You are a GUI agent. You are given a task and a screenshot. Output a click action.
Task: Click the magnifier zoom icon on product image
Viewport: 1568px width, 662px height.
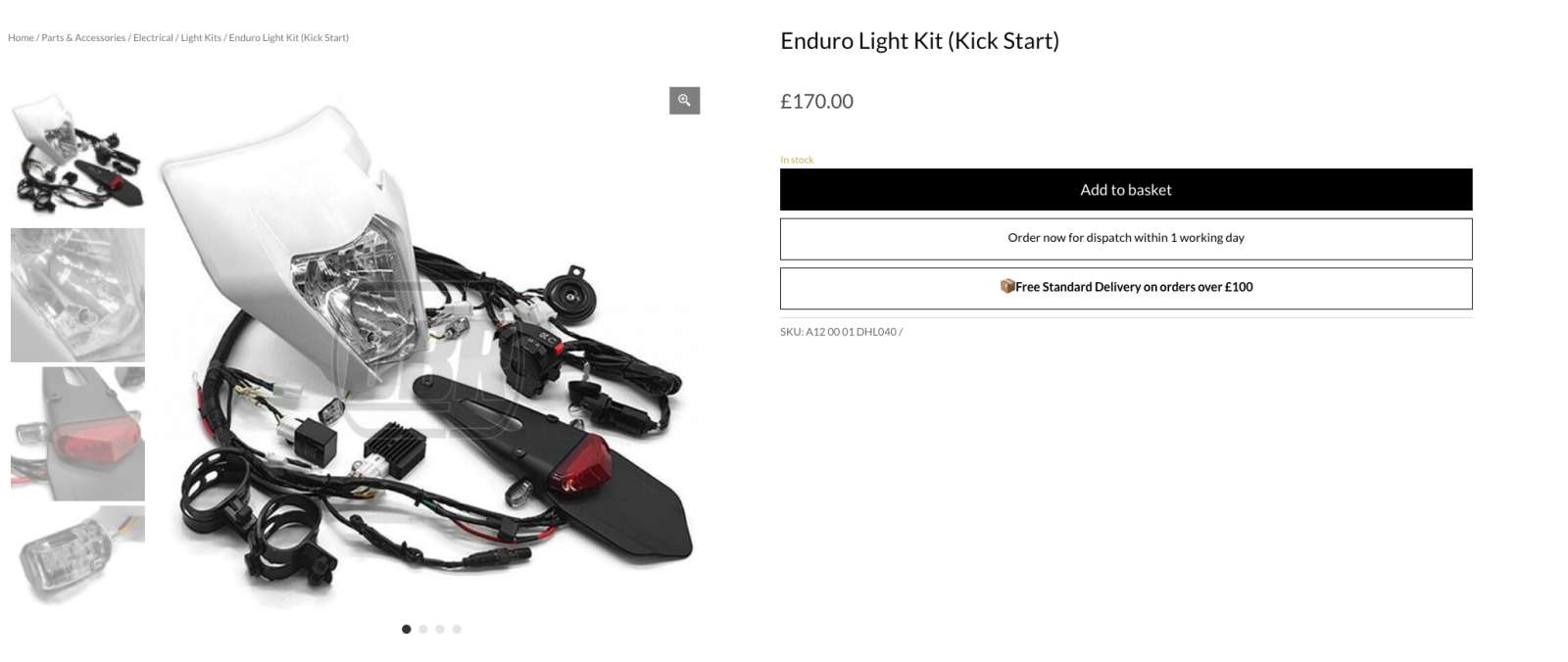tap(684, 101)
